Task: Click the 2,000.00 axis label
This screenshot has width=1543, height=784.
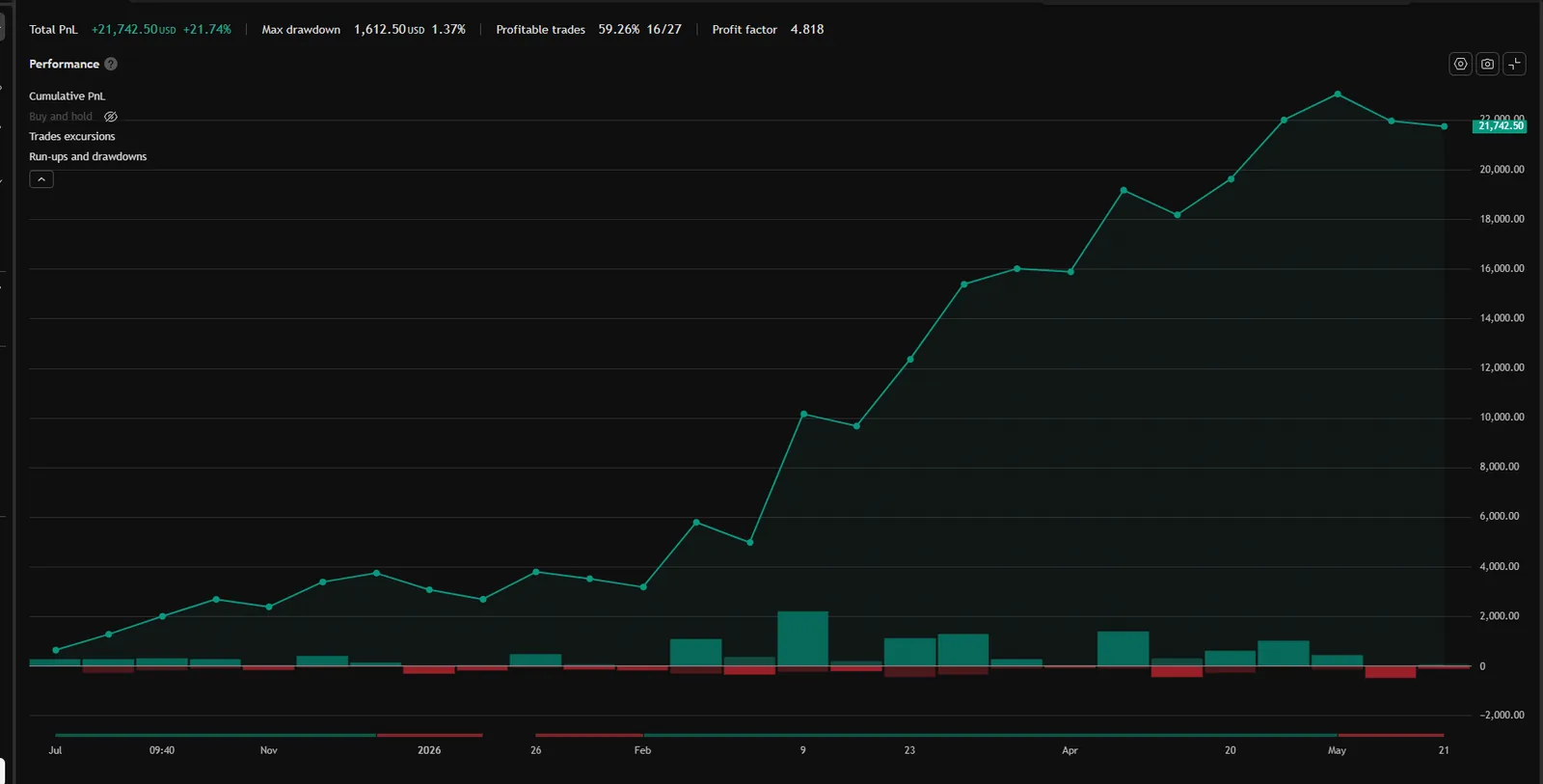Action: pos(1499,616)
